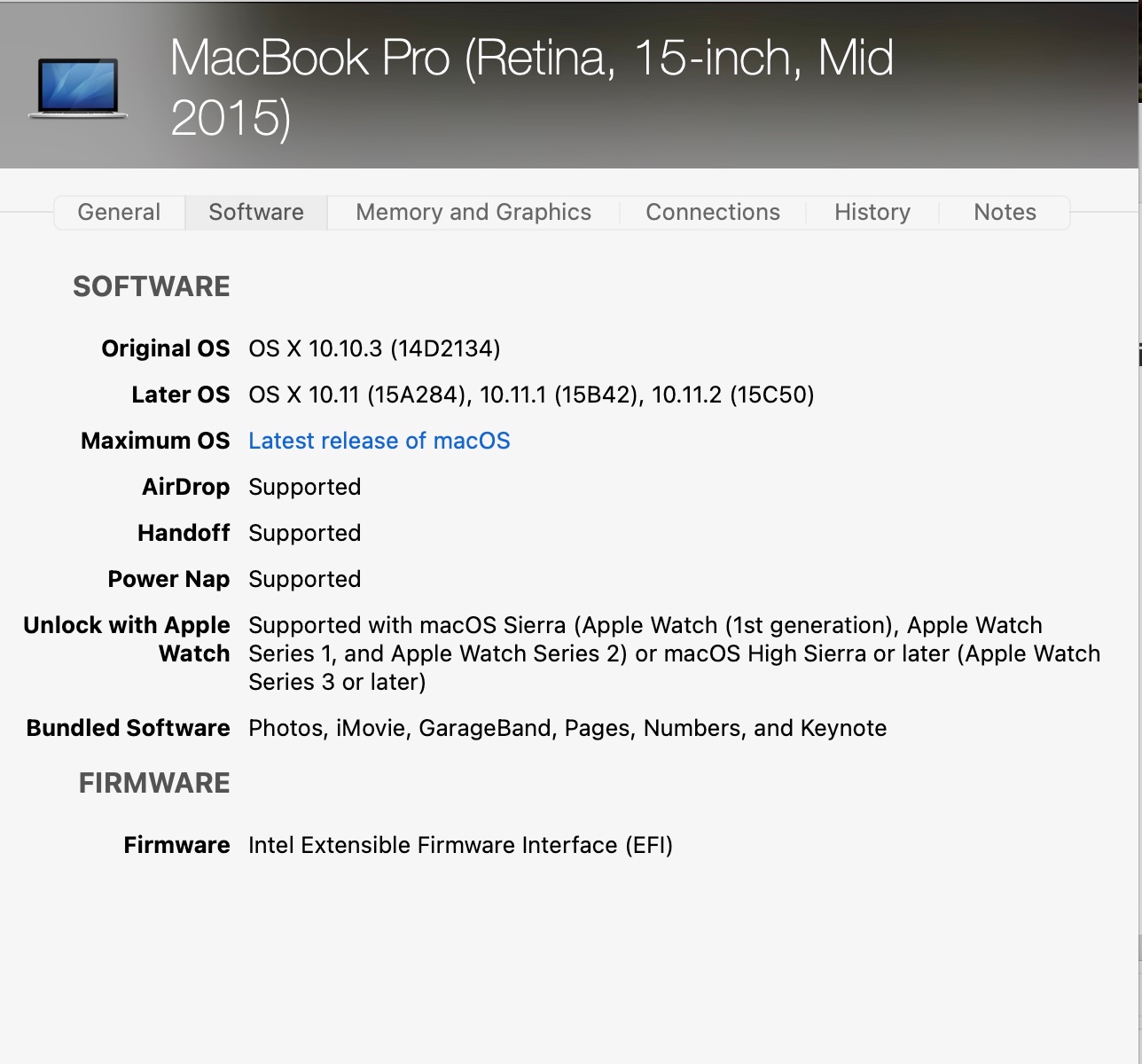
Task: Click the AirDrop label
Action: click(x=186, y=487)
